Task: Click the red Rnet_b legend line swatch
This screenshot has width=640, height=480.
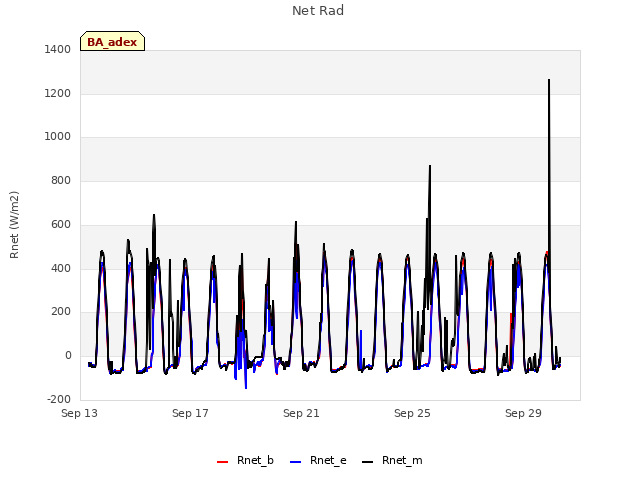Action: [222, 462]
